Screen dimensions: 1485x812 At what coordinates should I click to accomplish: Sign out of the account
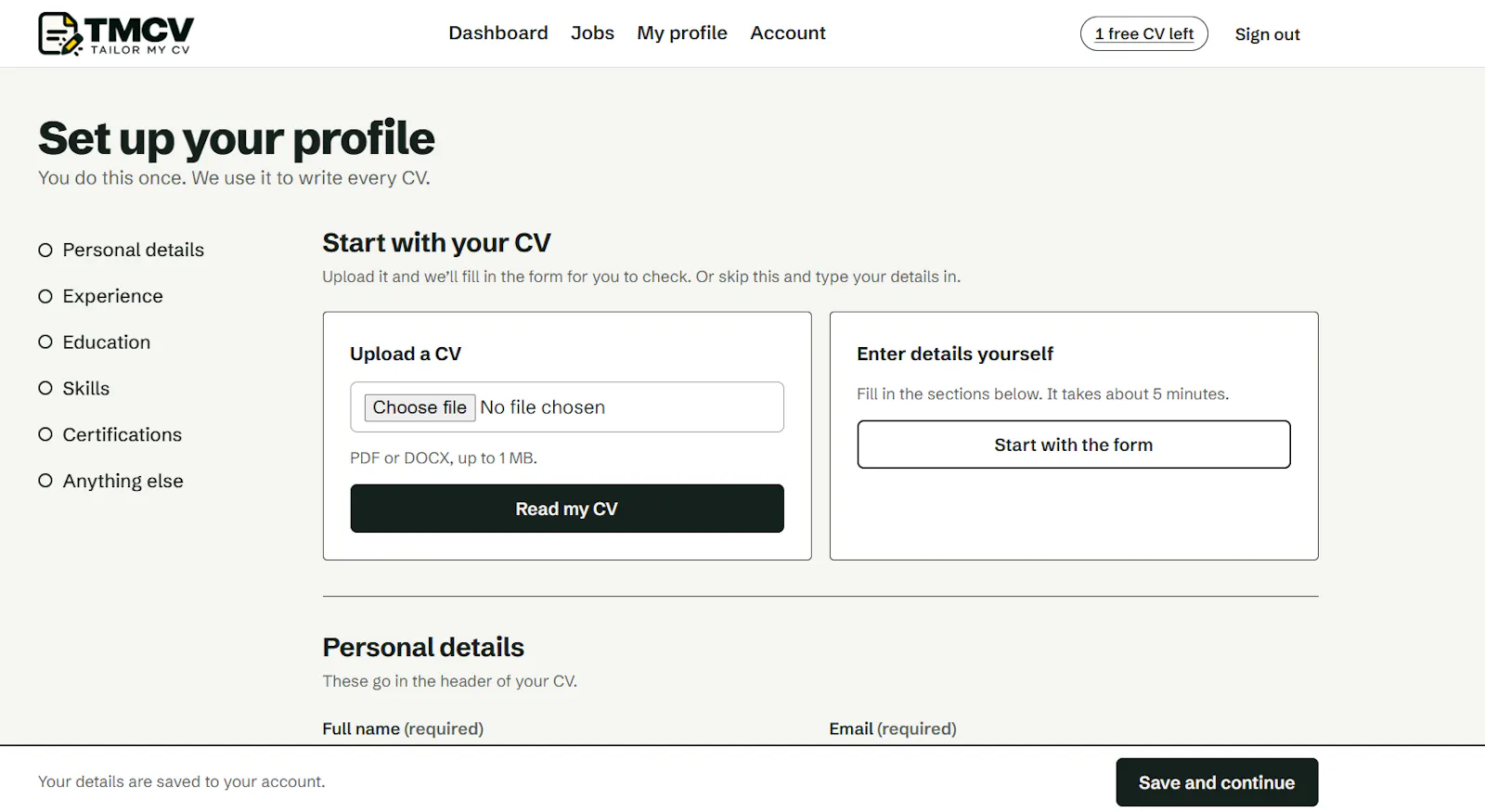(x=1267, y=34)
